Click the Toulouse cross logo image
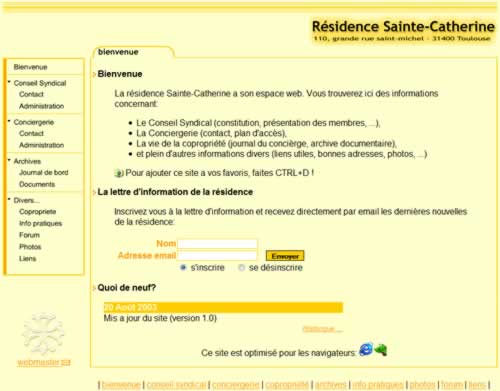 (x=43, y=334)
